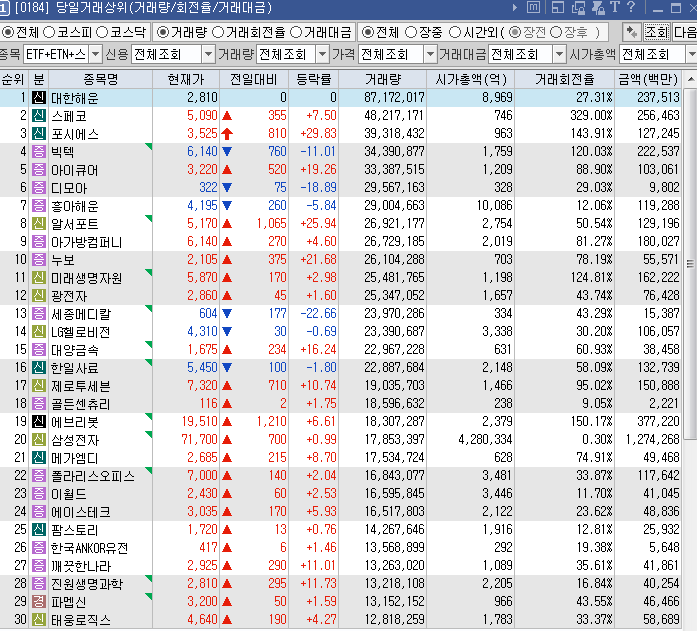Click the 다음 next button
This screenshot has width=697, height=631.
pos(685,32)
